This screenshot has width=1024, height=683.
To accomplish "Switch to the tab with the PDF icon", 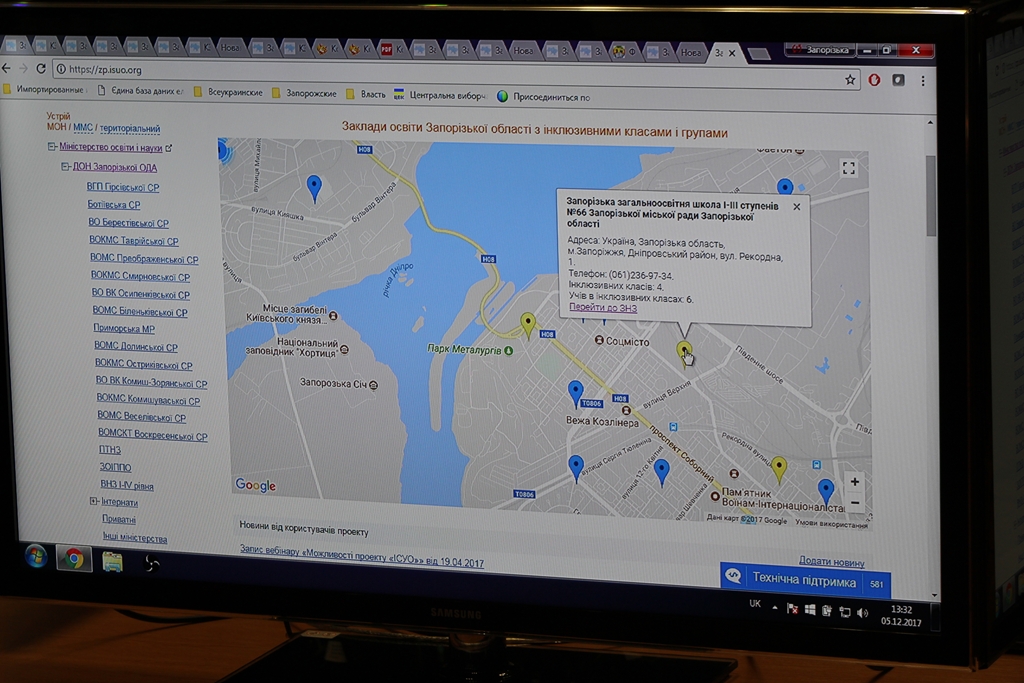I will [x=392, y=49].
